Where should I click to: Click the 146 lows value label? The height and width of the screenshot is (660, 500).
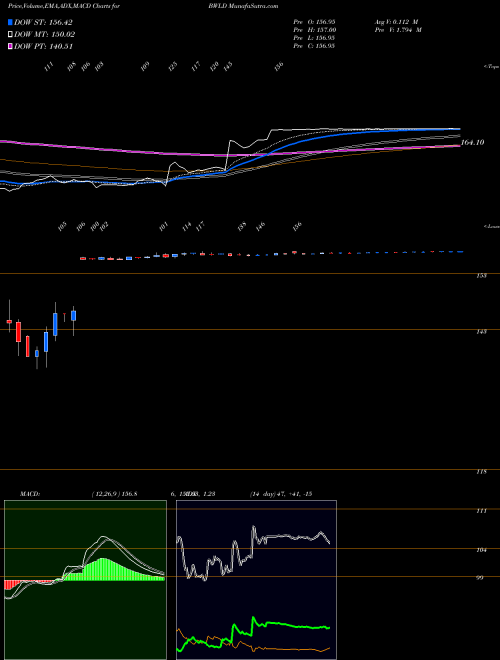point(261,226)
